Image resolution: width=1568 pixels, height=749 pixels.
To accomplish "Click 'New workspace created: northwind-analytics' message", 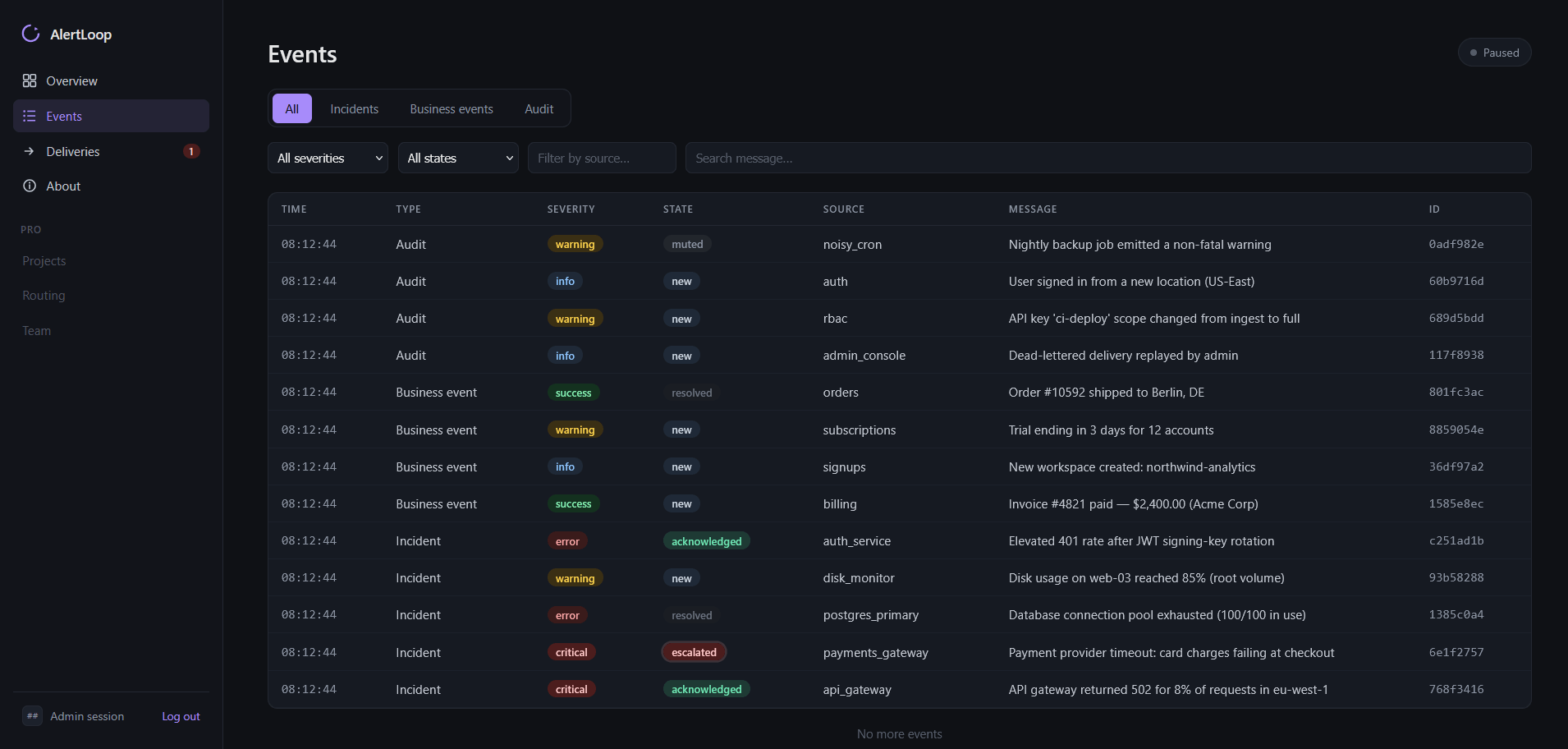I will tap(1132, 466).
